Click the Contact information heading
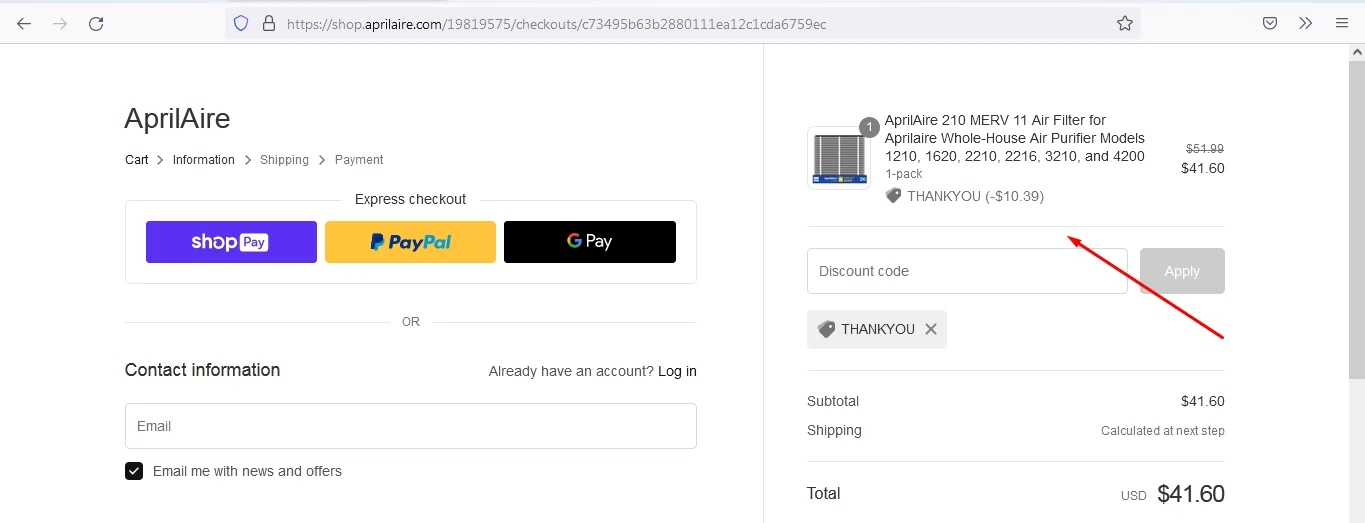Image resolution: width=1365 pixels, height=523 pixels. coord(202,370)
